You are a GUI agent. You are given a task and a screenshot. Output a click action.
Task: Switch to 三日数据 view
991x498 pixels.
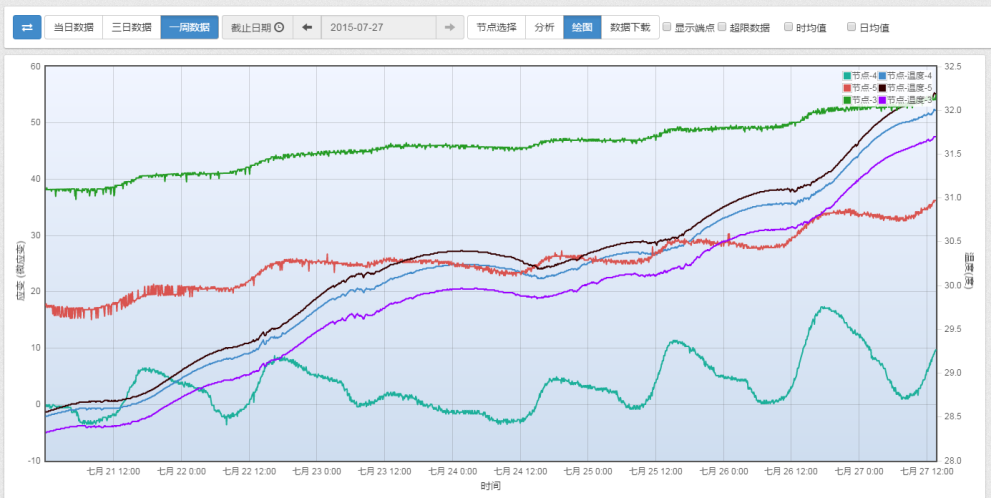click(131, 27)
